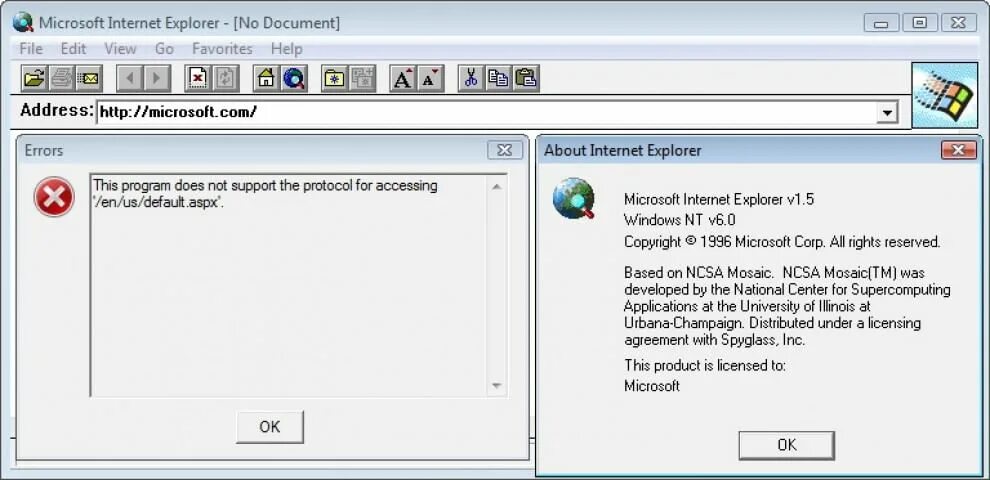Image resolution: width=990 pixels, height=480 pixels.
Task: Click the Back arrow button
Action: 130,78
